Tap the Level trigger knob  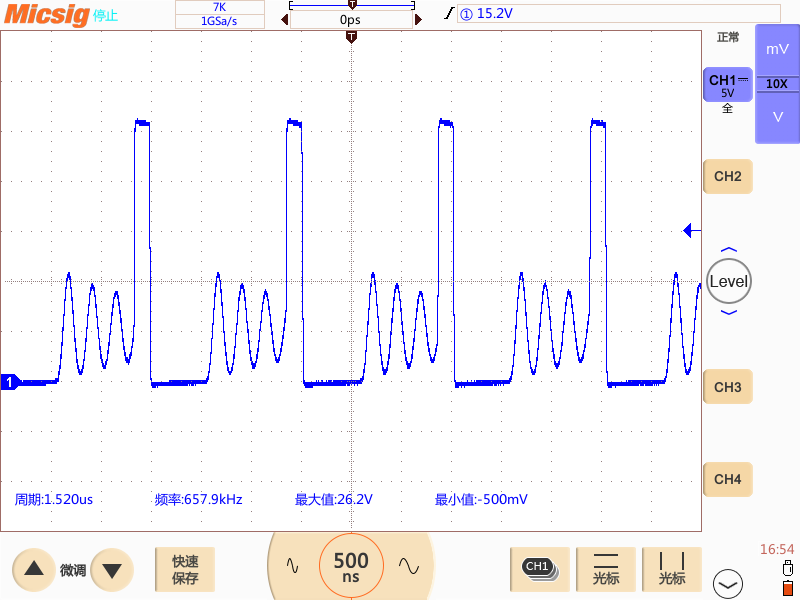pyautogui.click(x=729, y=281)
